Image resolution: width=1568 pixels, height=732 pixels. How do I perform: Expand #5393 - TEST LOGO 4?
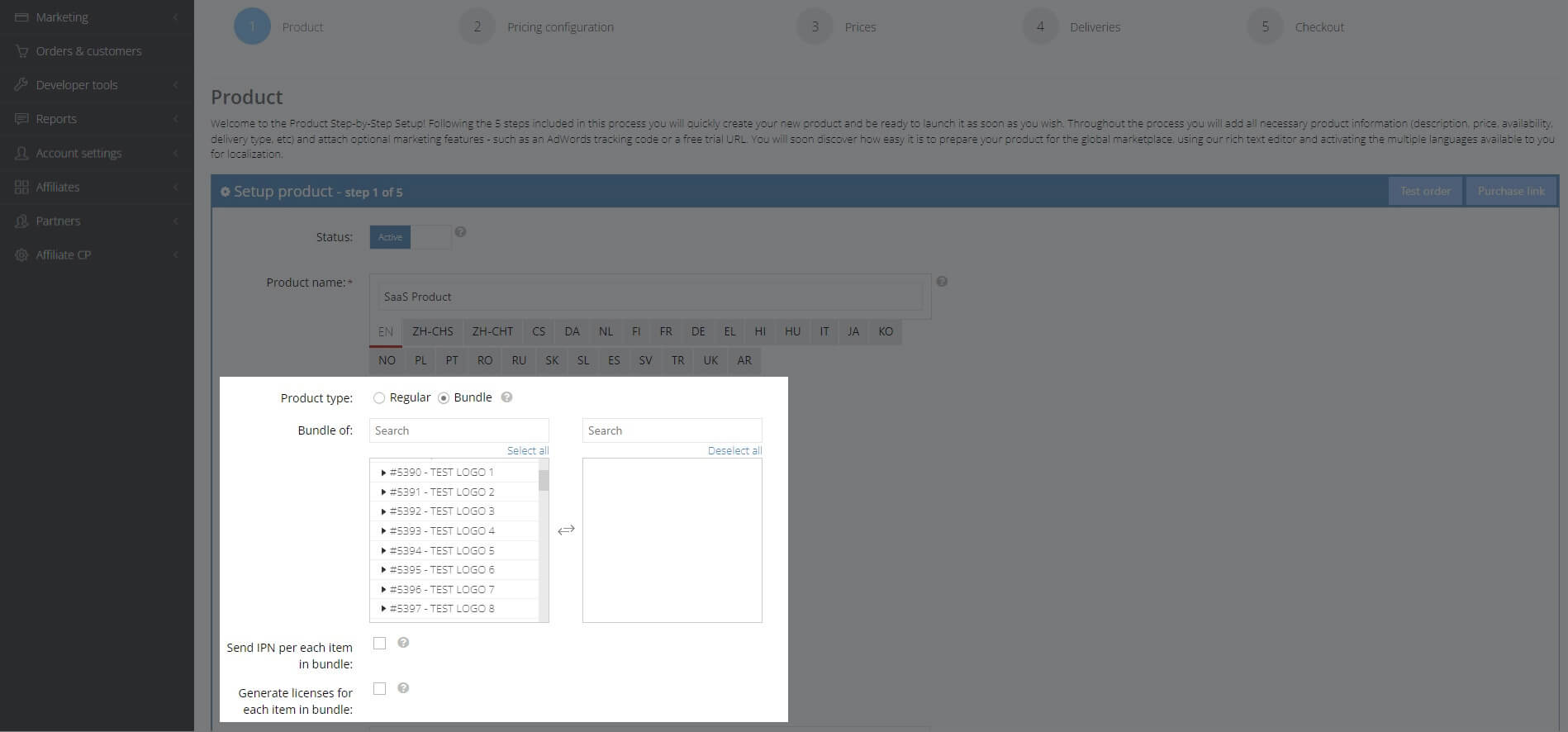(x=383, y=531)
